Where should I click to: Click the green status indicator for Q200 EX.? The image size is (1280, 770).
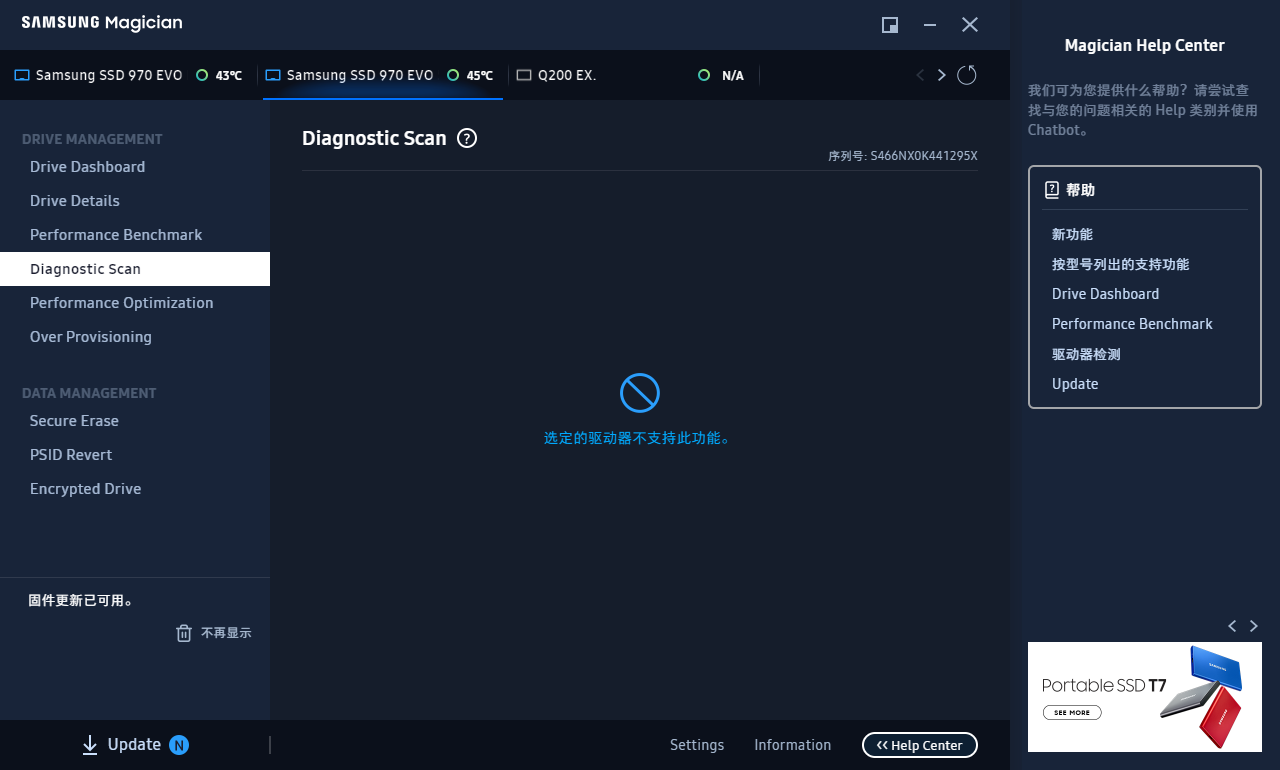703,74
